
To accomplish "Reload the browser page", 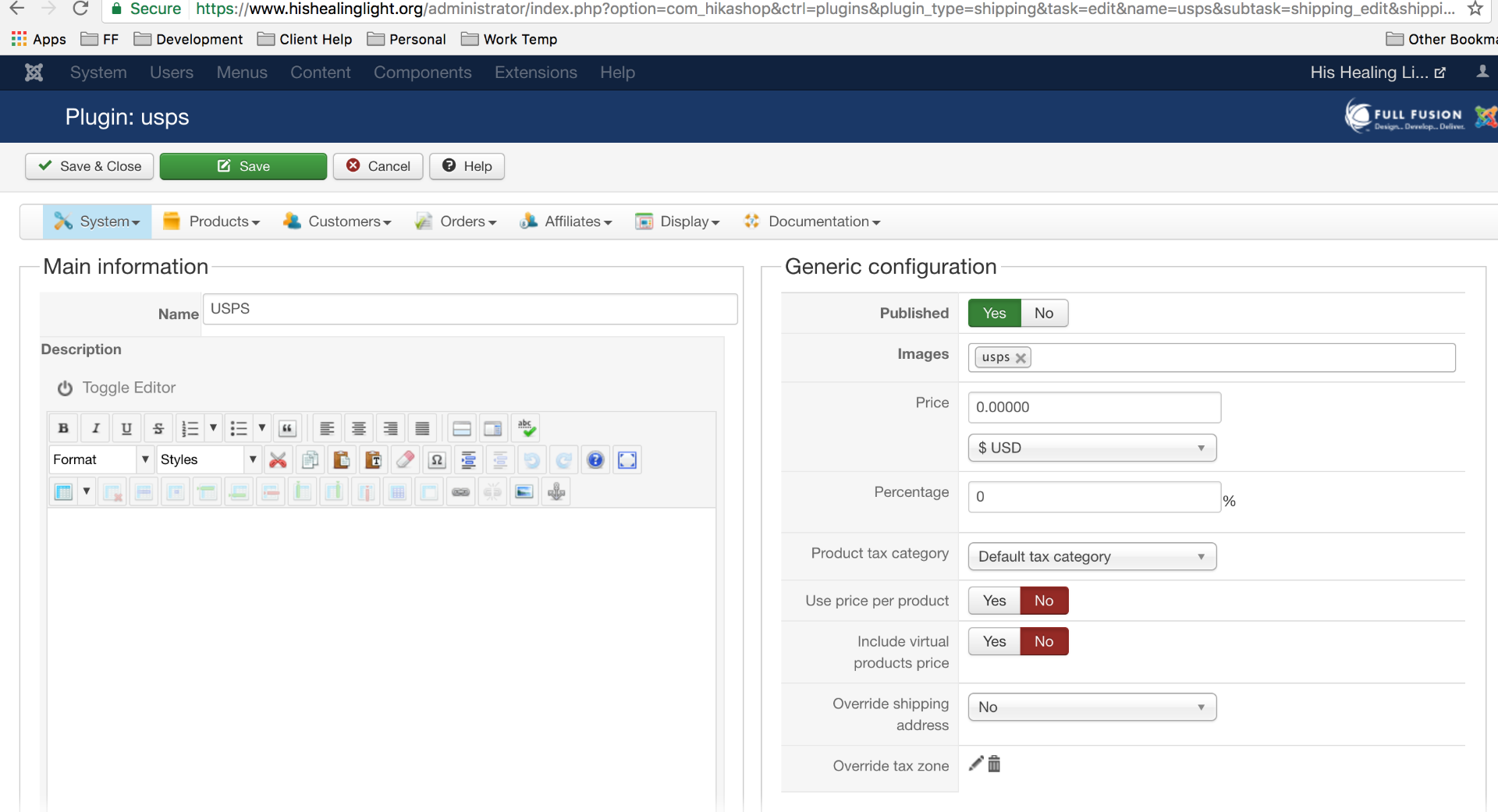I will pyautogui.click(x=80, y=9).
